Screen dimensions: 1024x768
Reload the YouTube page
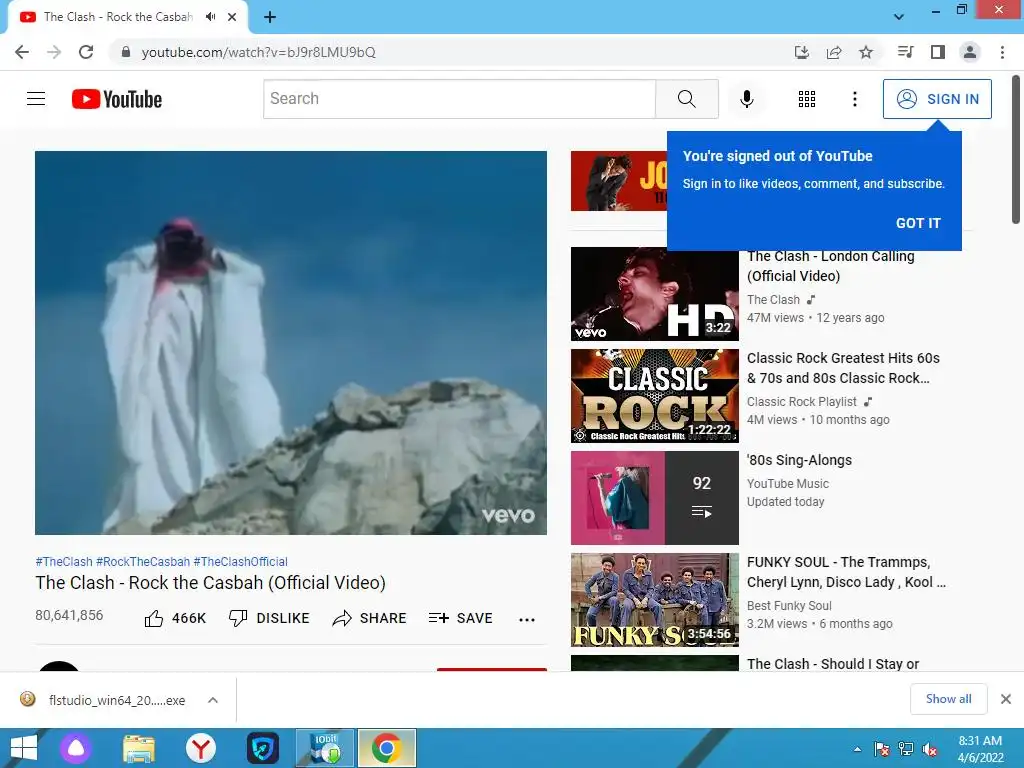pos(86,52)
